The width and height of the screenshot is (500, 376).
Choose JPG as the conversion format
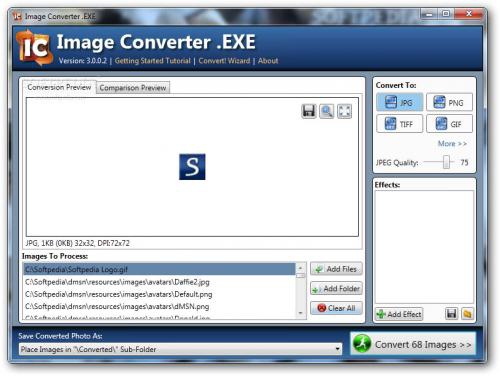pos(400,102)
